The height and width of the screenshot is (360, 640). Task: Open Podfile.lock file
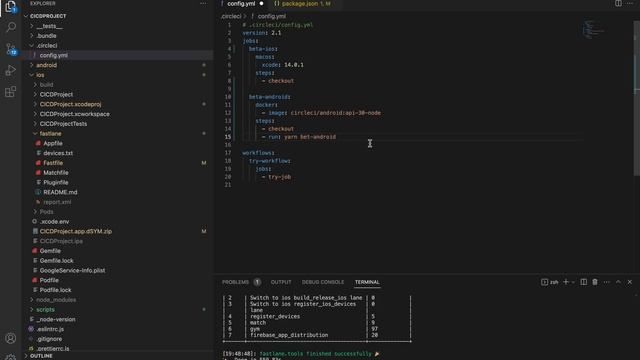pyautogui.click(x=55, y=290)
